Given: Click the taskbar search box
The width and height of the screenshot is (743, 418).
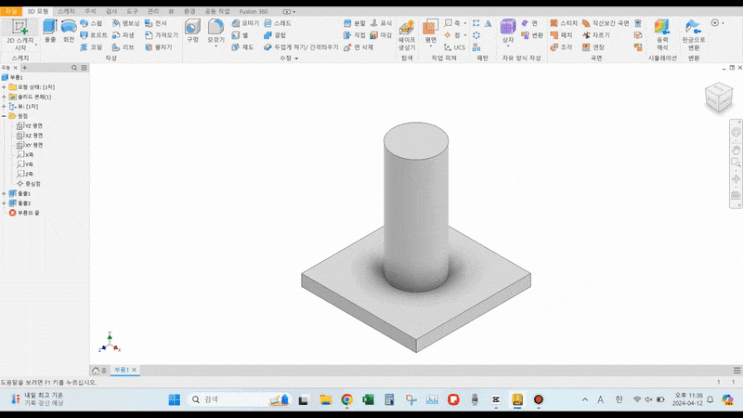Looking at the screenshot, I should (x=239, y=400).
